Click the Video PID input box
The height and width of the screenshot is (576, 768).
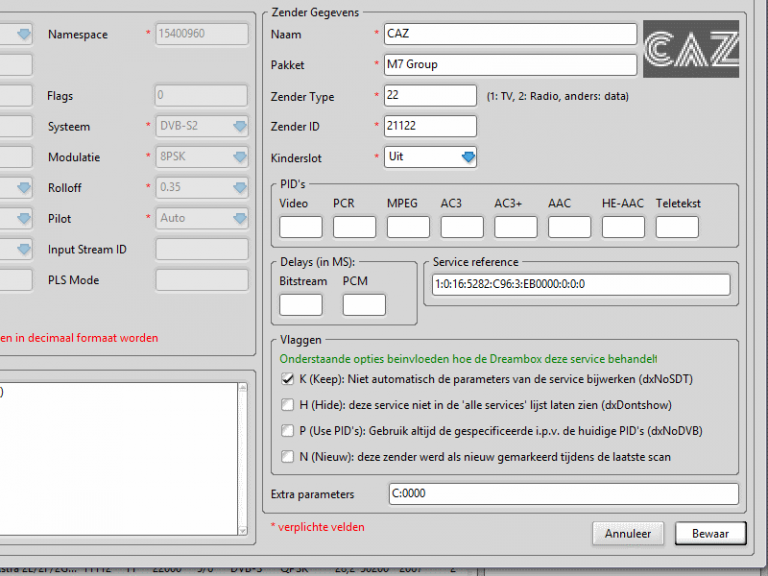pos(300,227)
